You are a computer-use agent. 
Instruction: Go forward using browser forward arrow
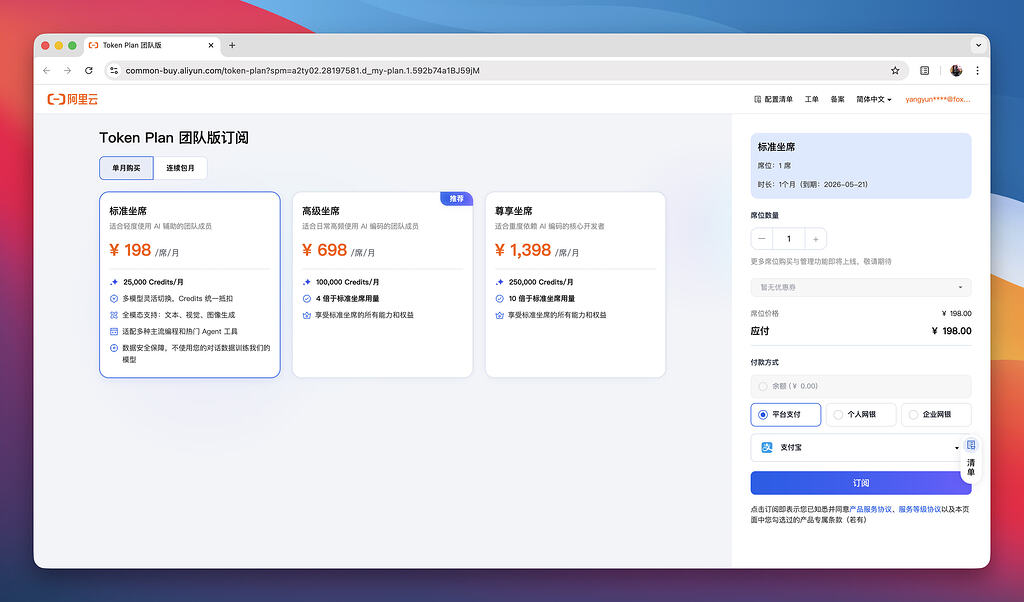(x=67, y=71)
